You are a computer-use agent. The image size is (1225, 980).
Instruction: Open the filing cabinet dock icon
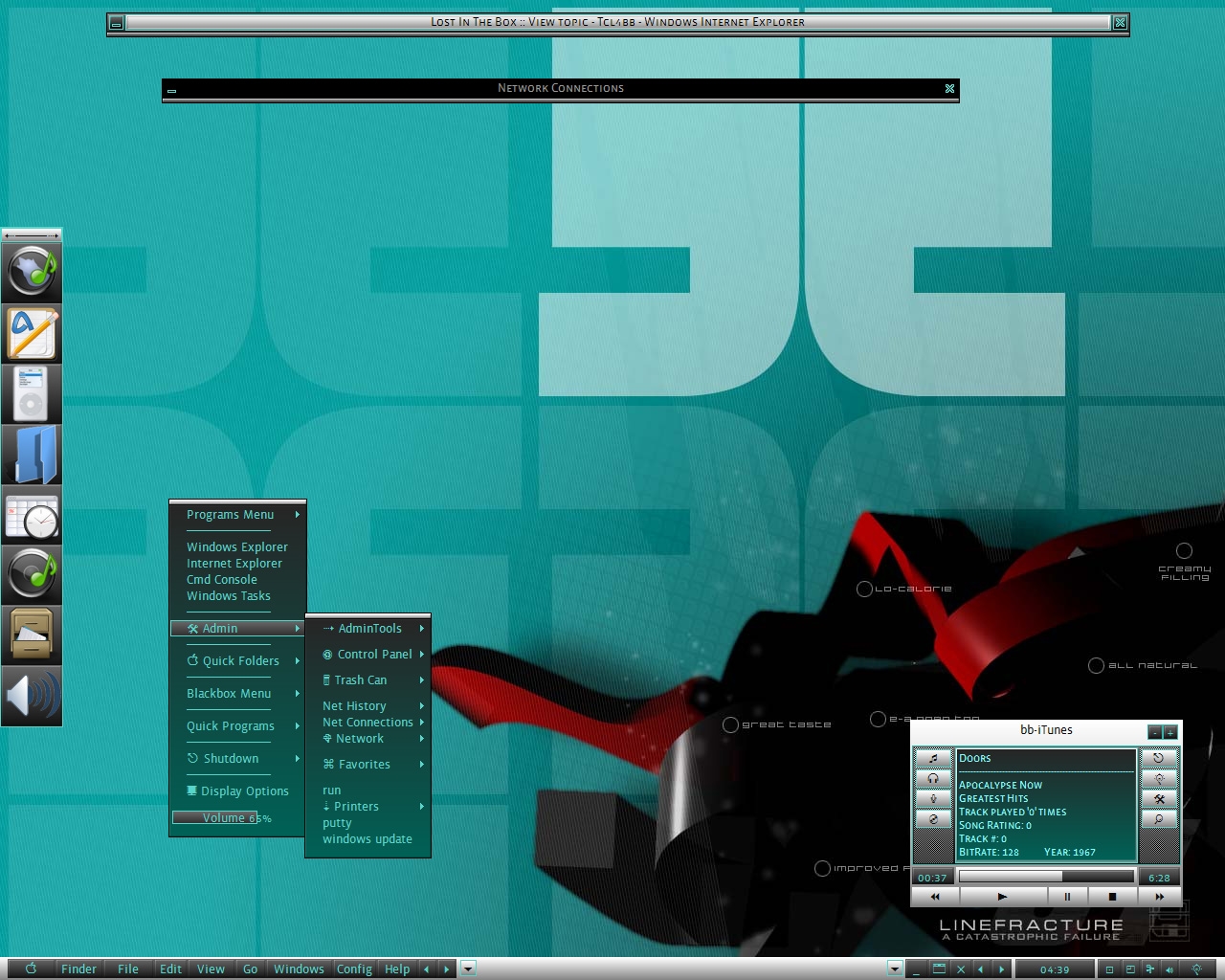[x=32, y=635]
